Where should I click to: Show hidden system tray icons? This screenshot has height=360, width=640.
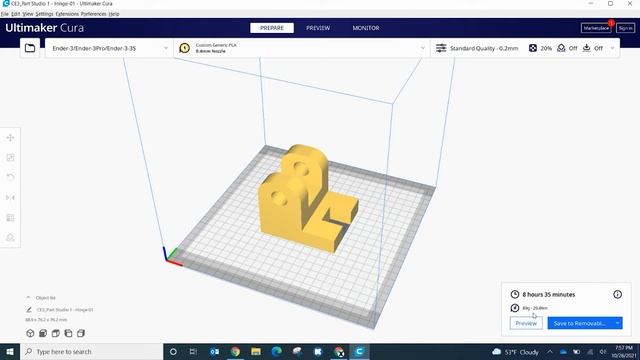tap(550, 352)
